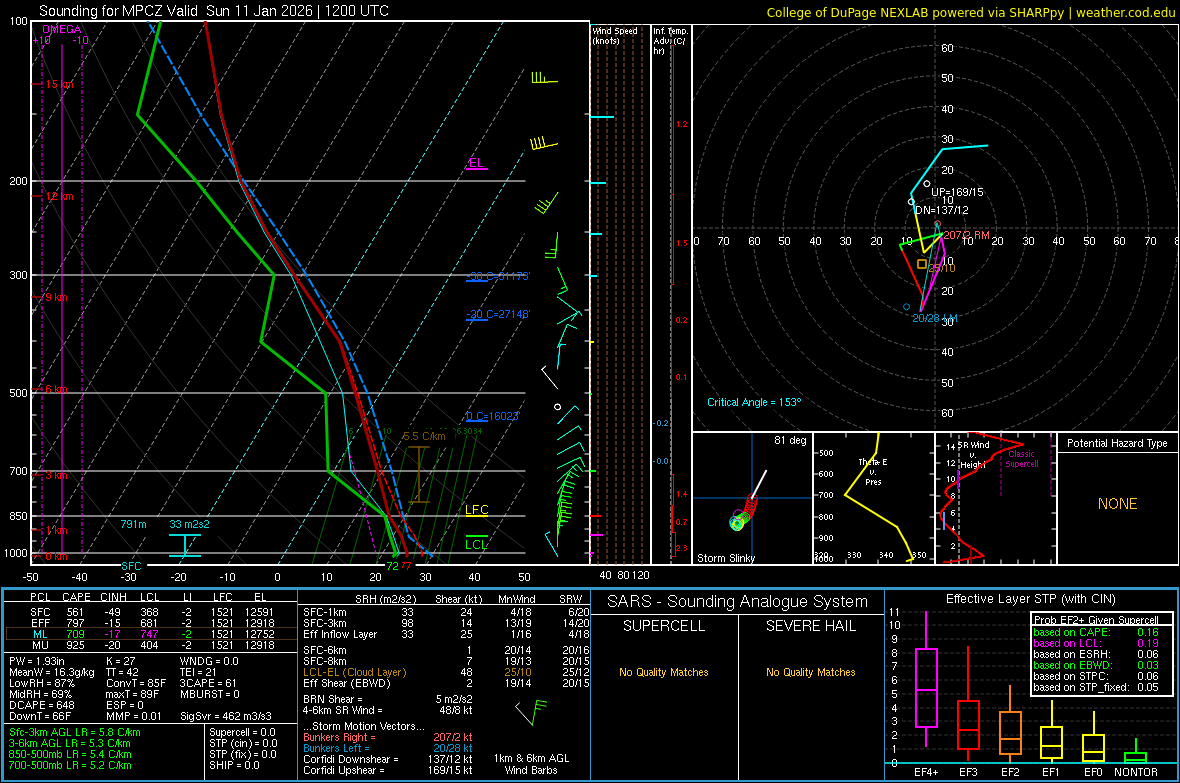Click the '5.5 C/km' lapse rate label

tap(424, 436)
